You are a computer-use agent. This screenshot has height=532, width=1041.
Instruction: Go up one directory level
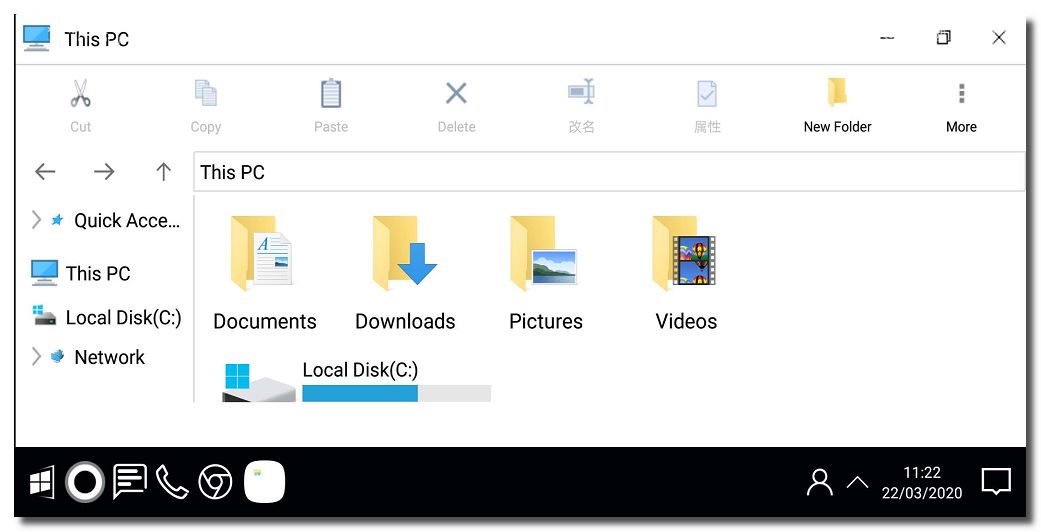pos(163,172)
